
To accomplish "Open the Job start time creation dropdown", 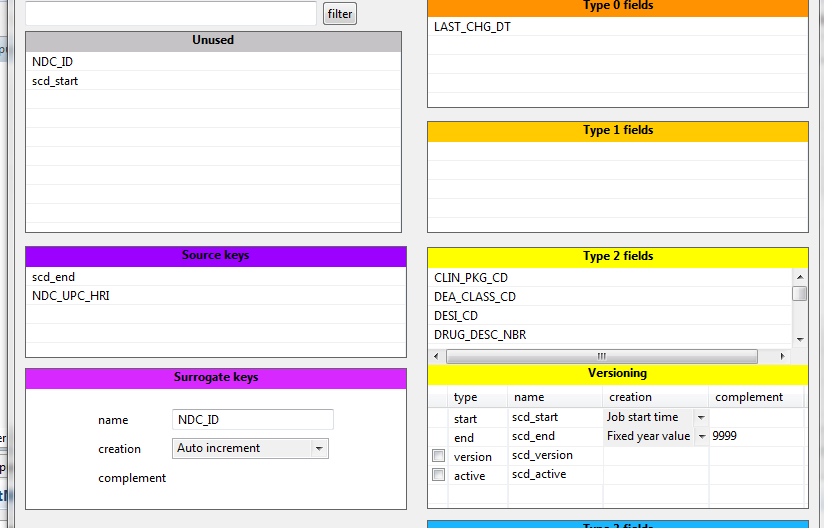I will click(x=701, y=417).
